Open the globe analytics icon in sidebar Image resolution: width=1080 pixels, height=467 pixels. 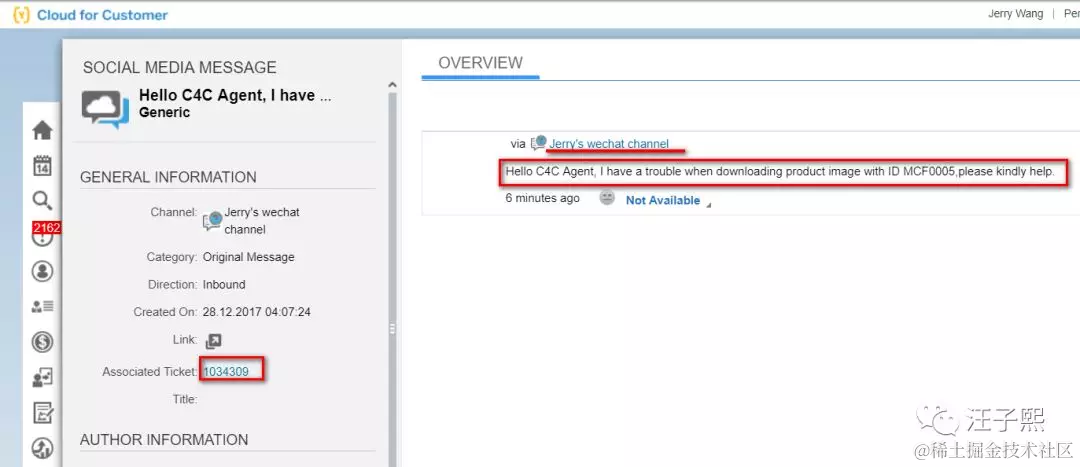(x=42, y=448)
